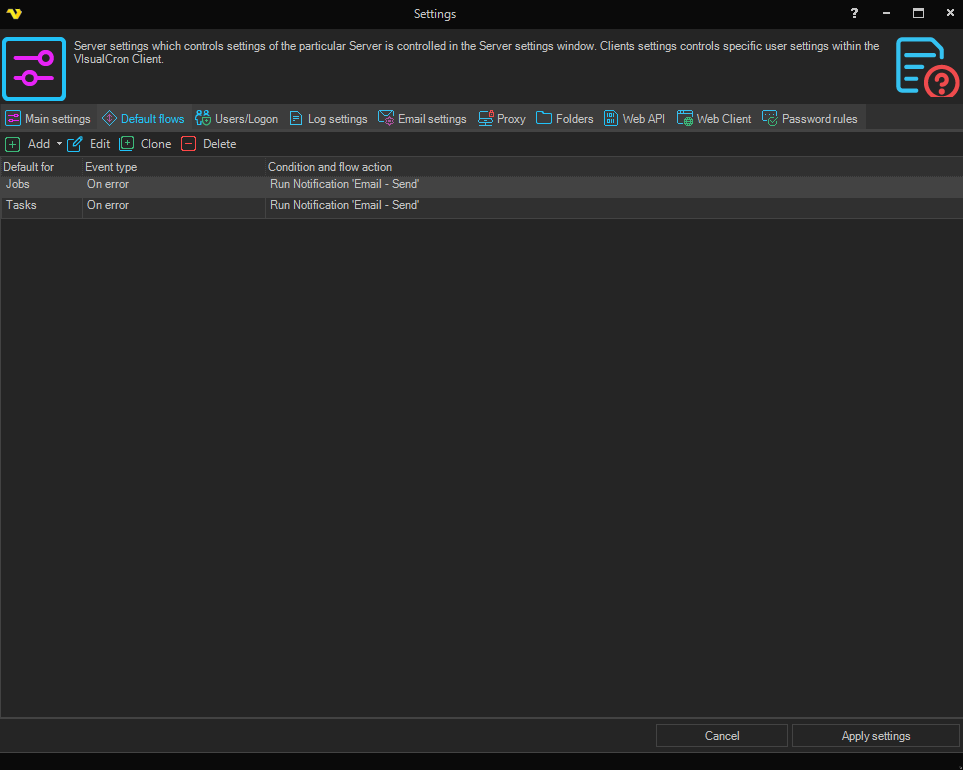Sort by the Event type column header

coord(172,167)
